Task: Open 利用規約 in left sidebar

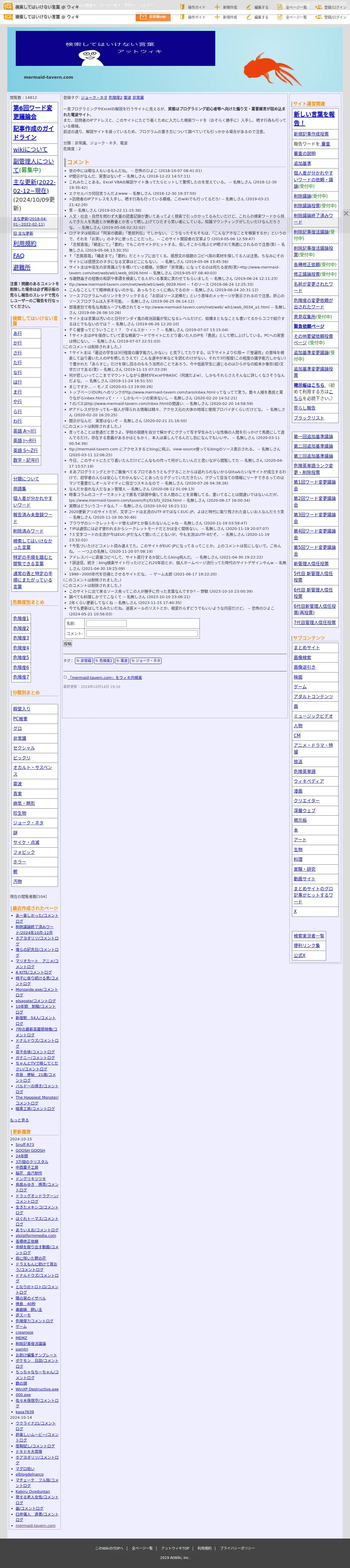Action: 25,243
